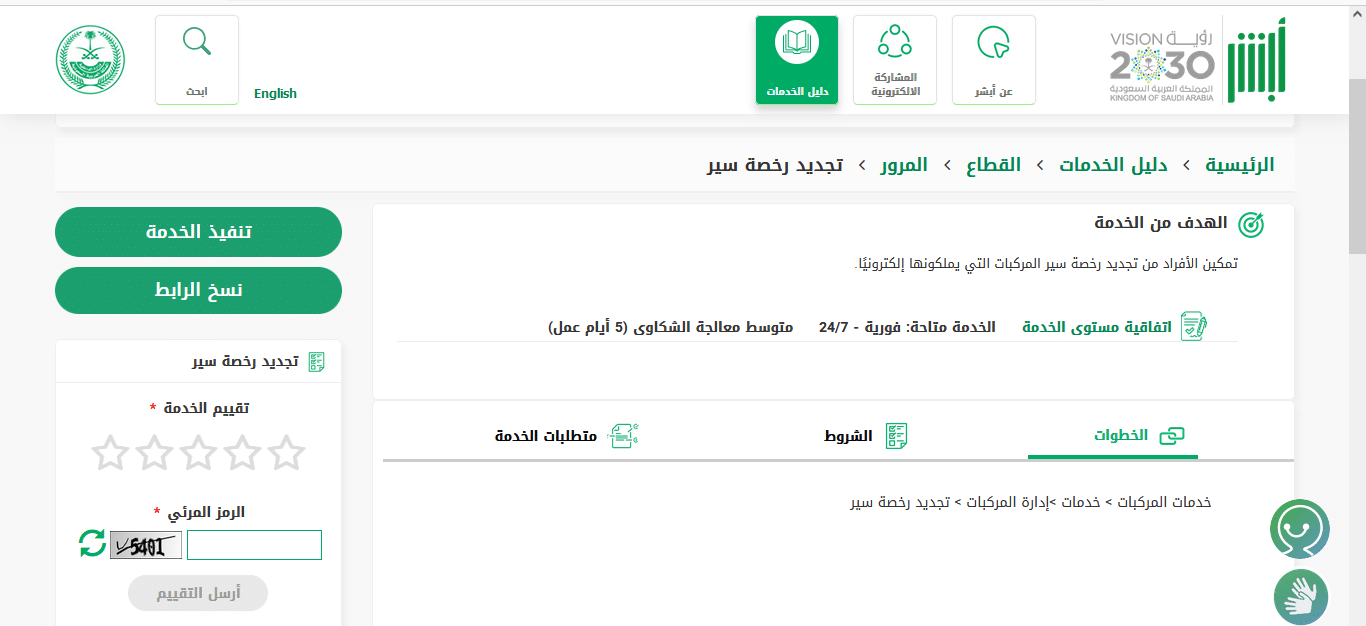Open المشاركة الالكترونية e-participation icon
Image resolution: width=1366 pixels, height=626 pixels.
pos(895,60)
